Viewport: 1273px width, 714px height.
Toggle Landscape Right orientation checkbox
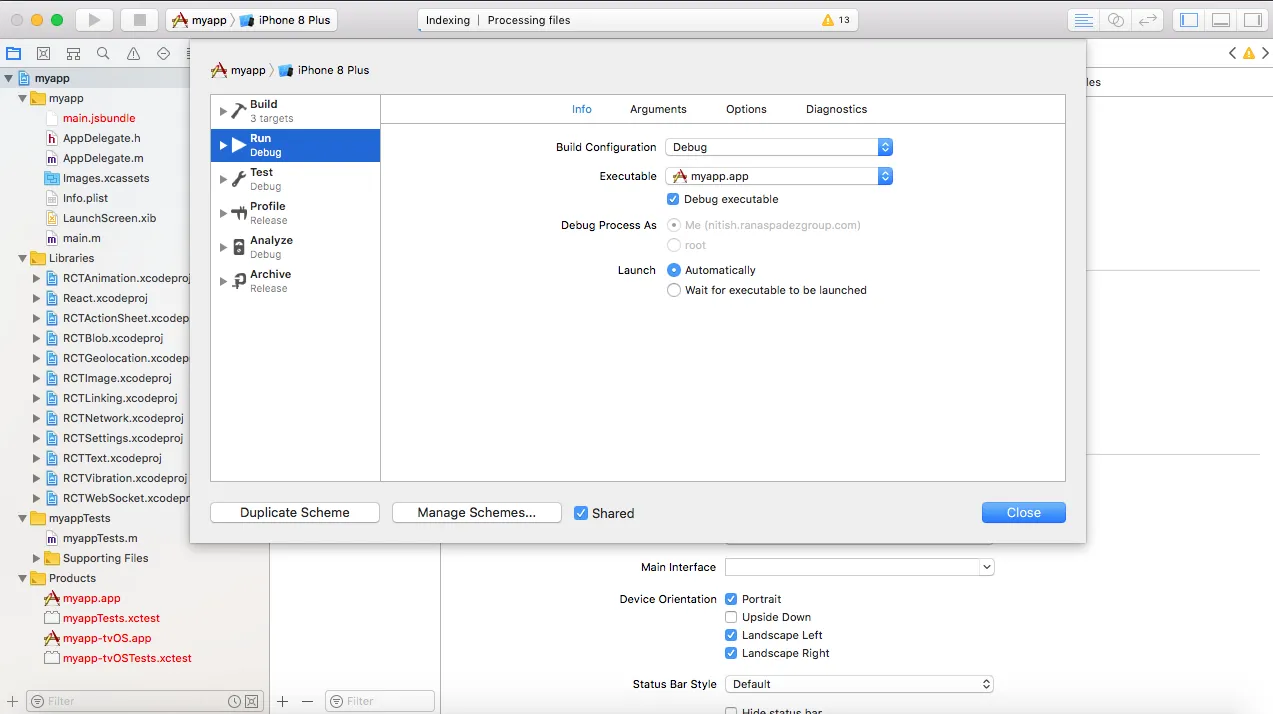731,653
